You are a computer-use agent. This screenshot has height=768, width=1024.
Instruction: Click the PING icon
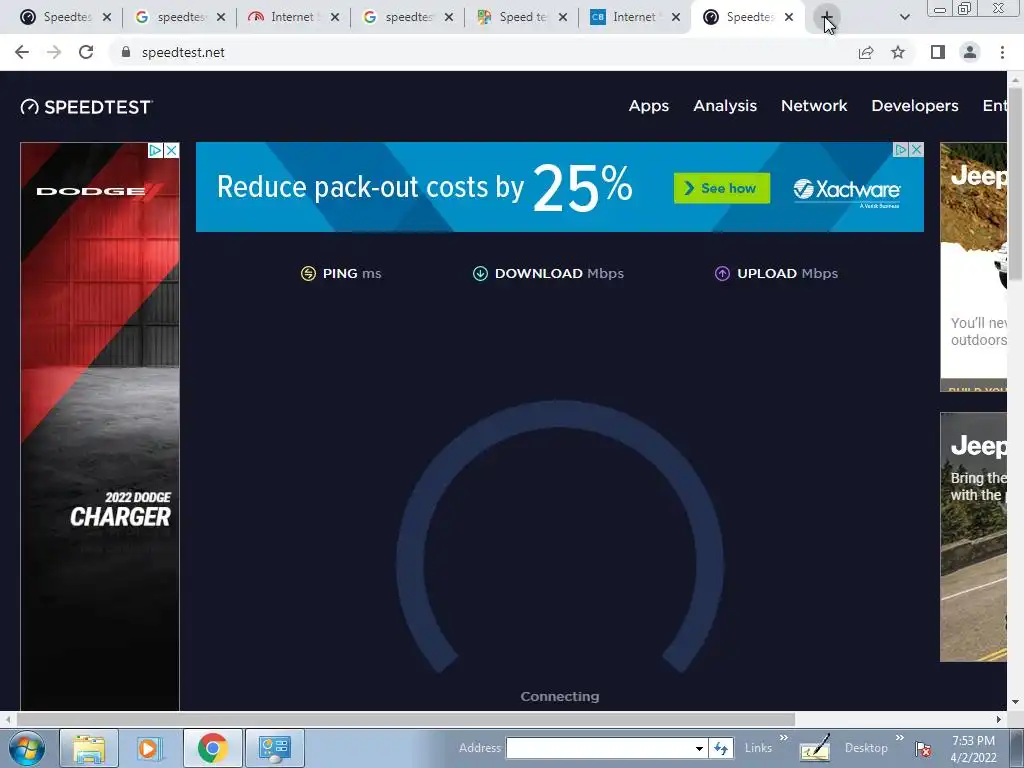308,274
